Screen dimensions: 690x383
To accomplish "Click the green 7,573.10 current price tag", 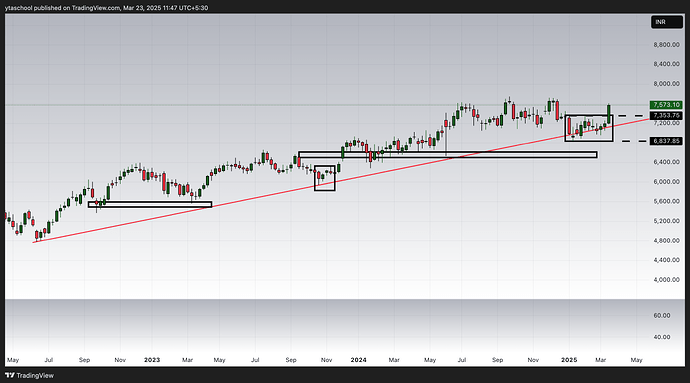I will (666, 105).
